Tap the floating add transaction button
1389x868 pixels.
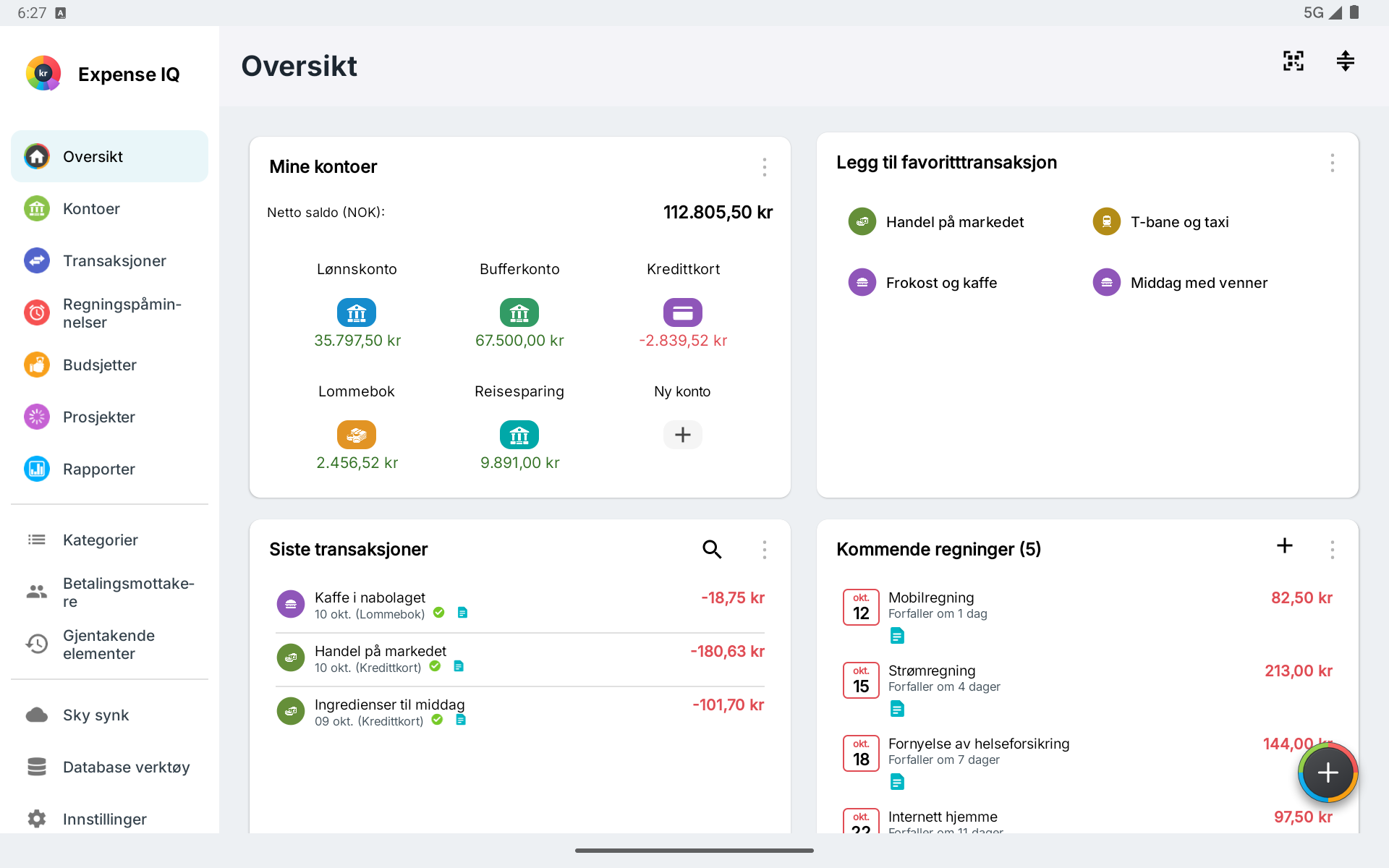click(x=1328, y=773)
